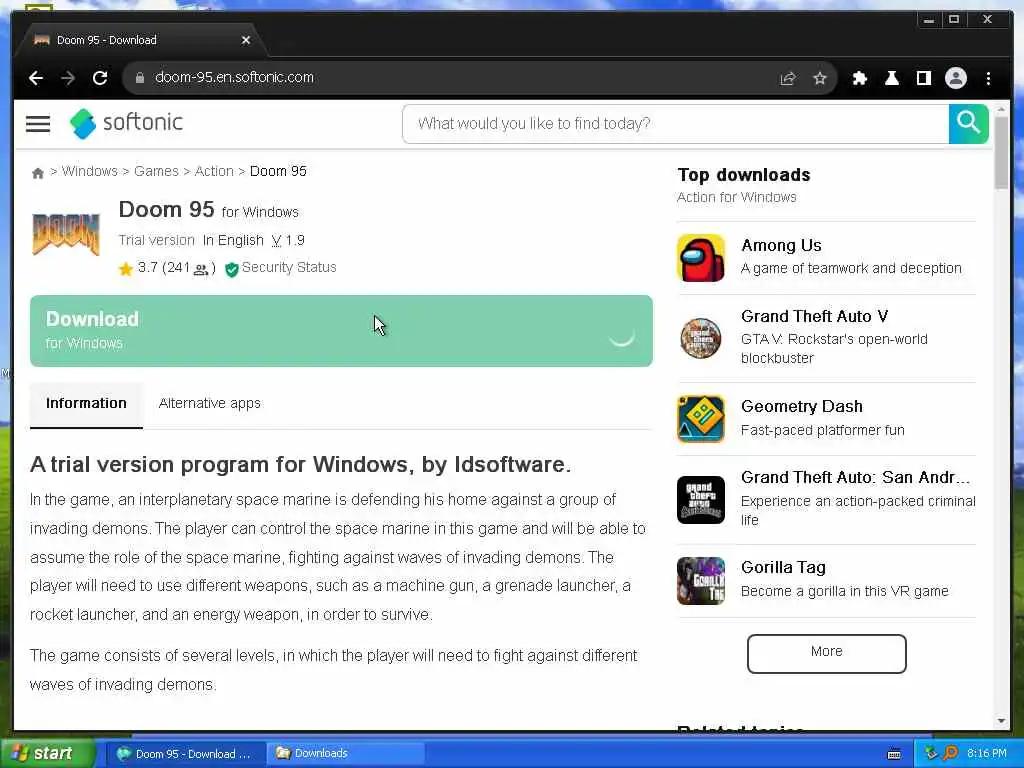Click the page's vertical scrollbar thumb
The height and width of the screenshot is (768, 1024).
pos(1001,153)
